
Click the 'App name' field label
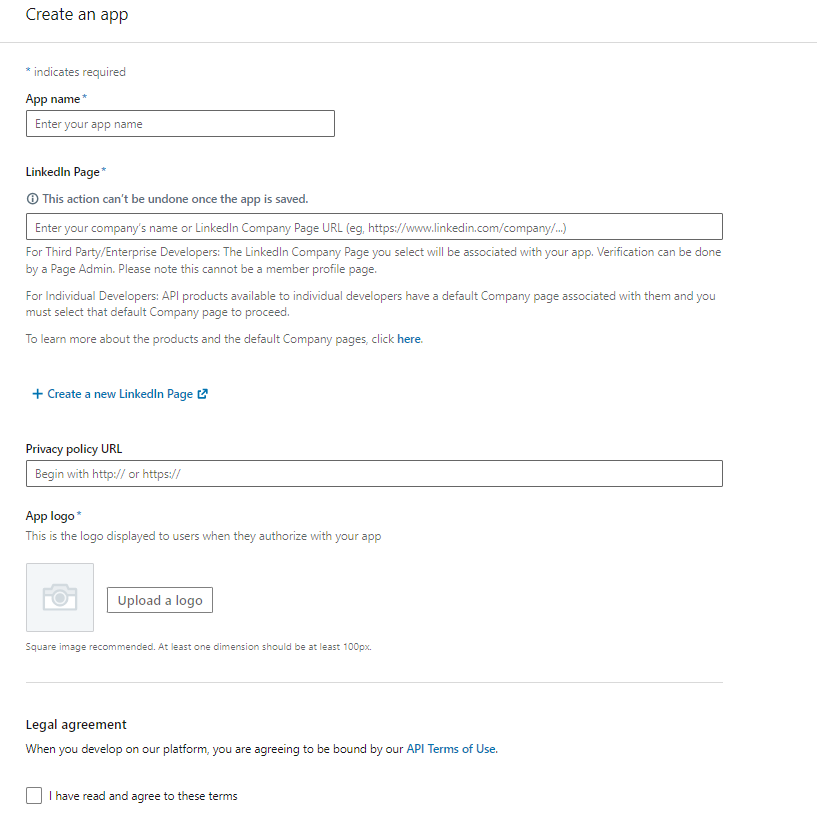(52, 99)
